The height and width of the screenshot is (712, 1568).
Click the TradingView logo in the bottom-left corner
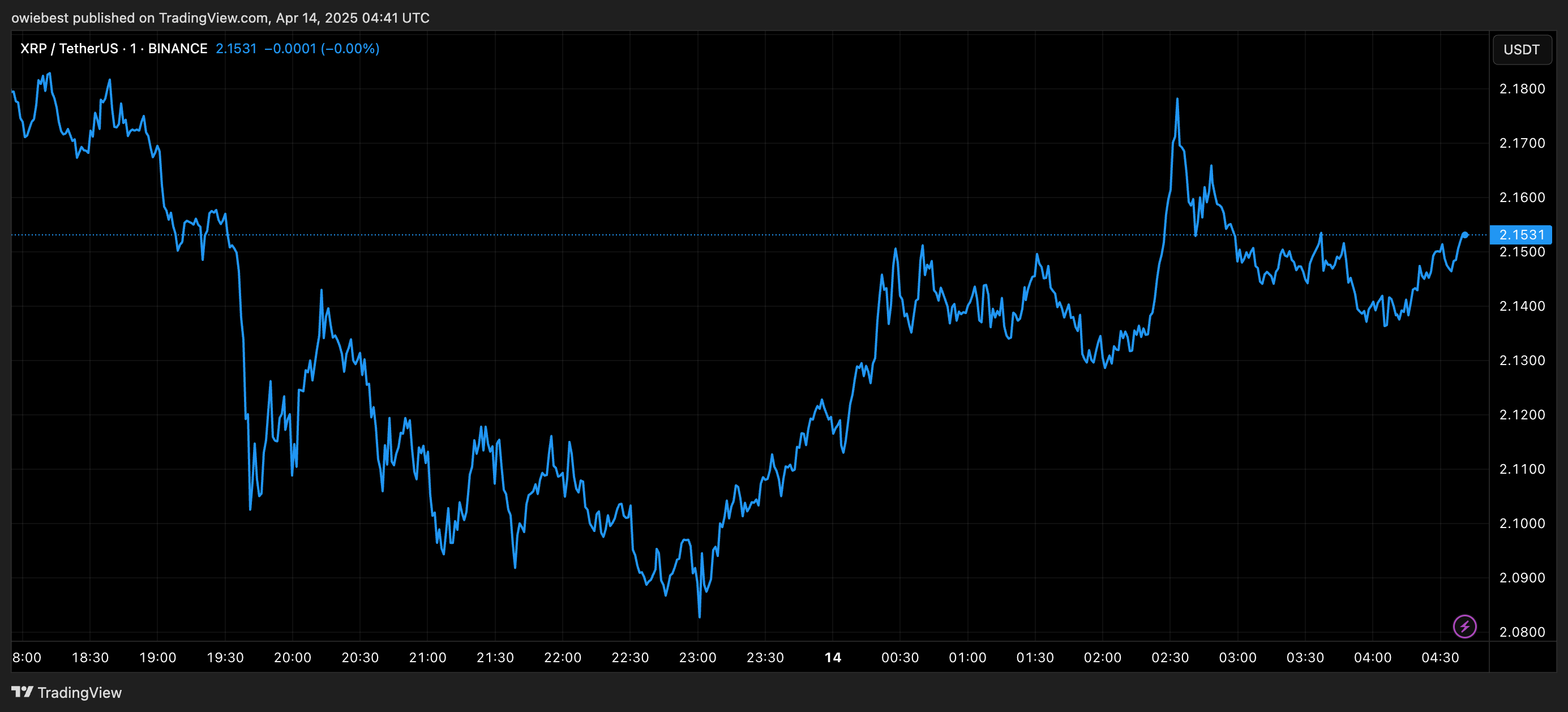pos(66,692)
